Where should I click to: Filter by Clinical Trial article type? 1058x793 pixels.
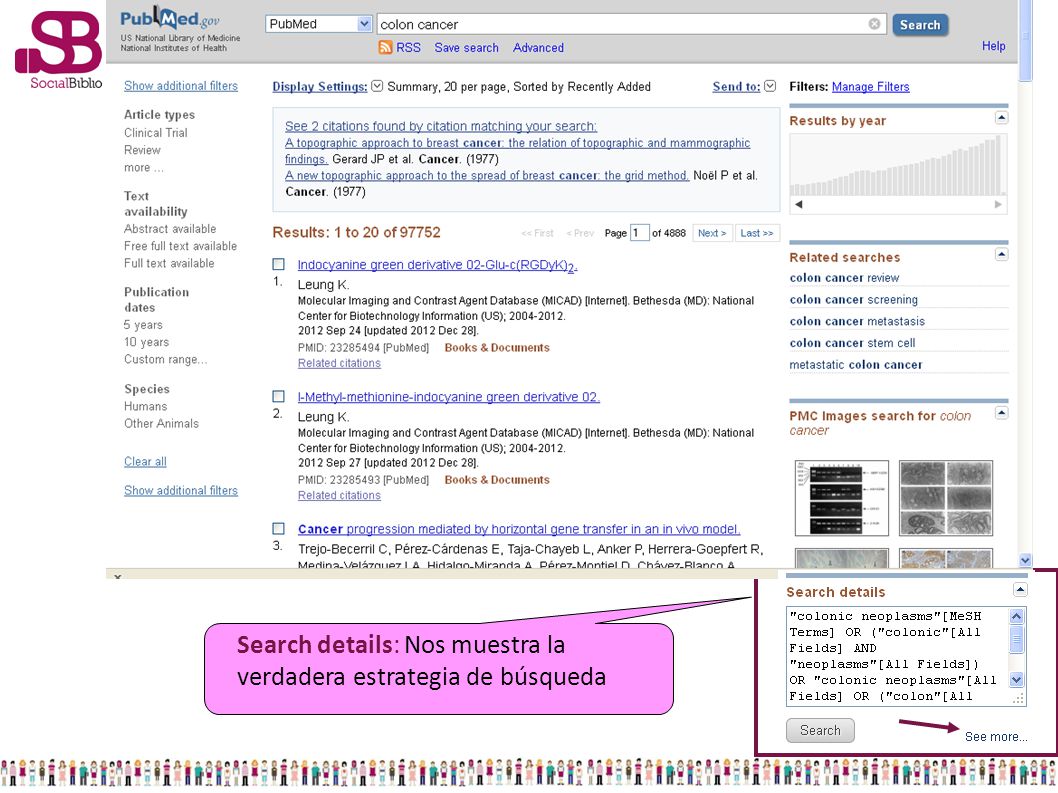tap(156, 133)
